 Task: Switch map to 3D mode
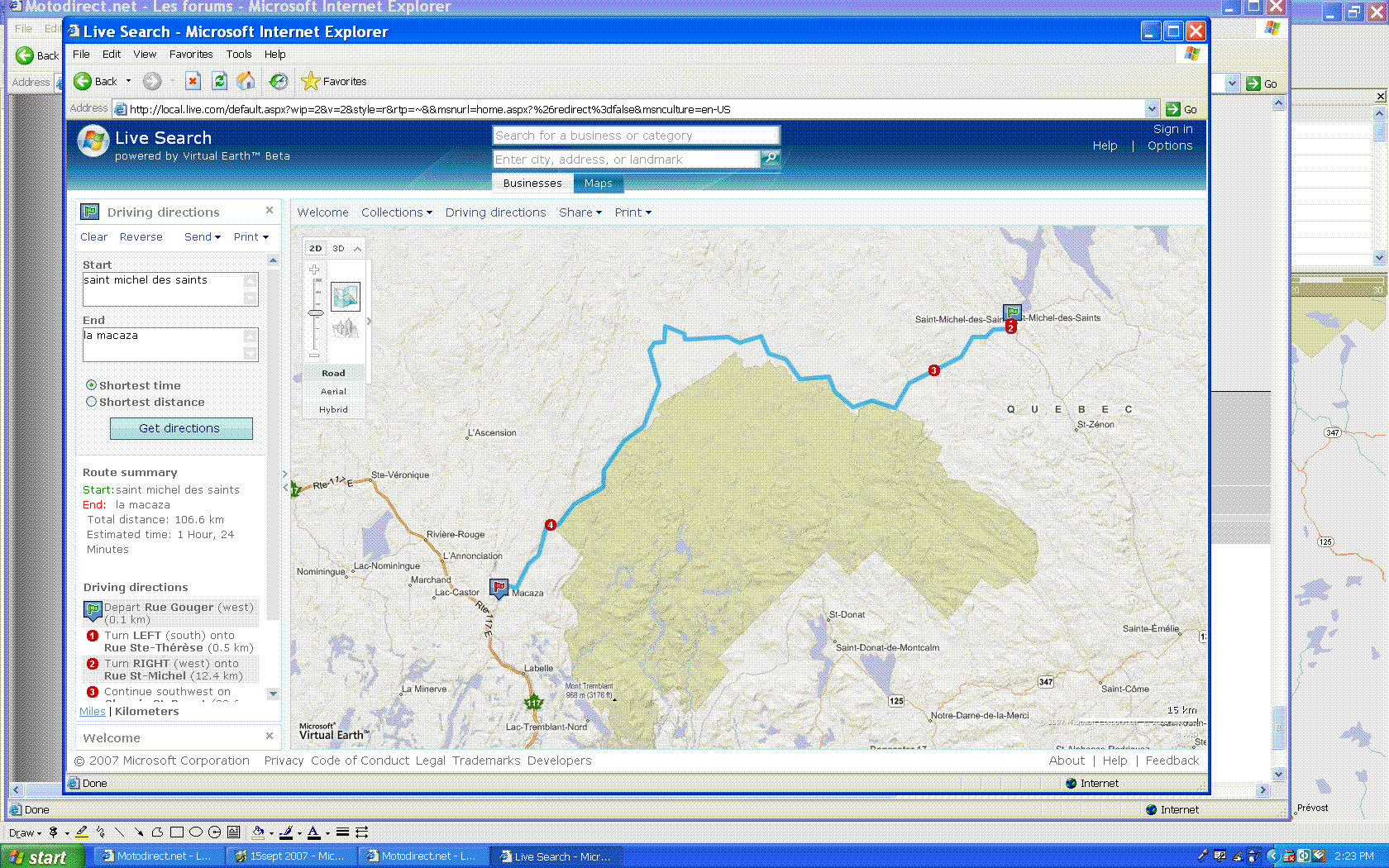338,248
